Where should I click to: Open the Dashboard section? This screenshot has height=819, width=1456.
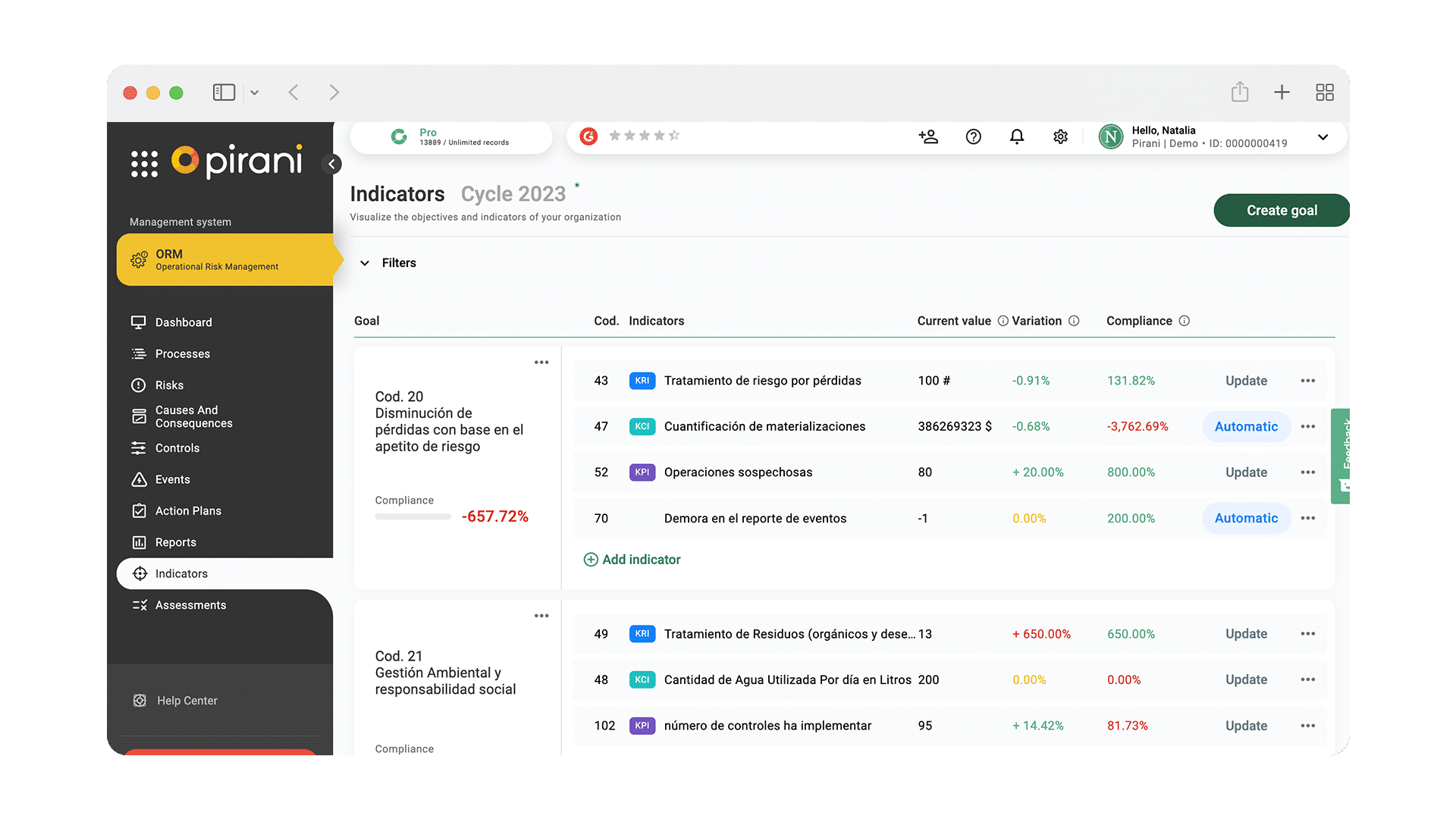183,322
